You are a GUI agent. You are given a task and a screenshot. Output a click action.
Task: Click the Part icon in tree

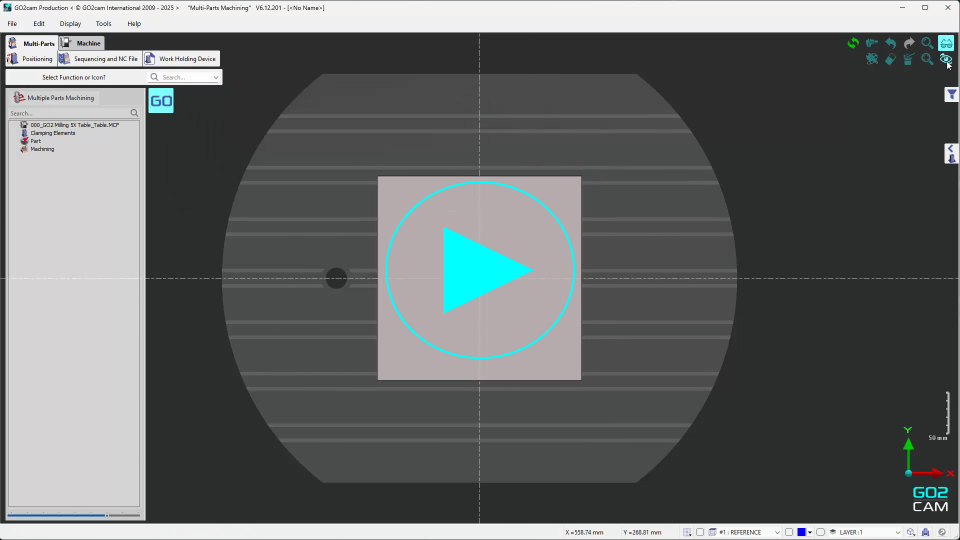coord(24,141)
